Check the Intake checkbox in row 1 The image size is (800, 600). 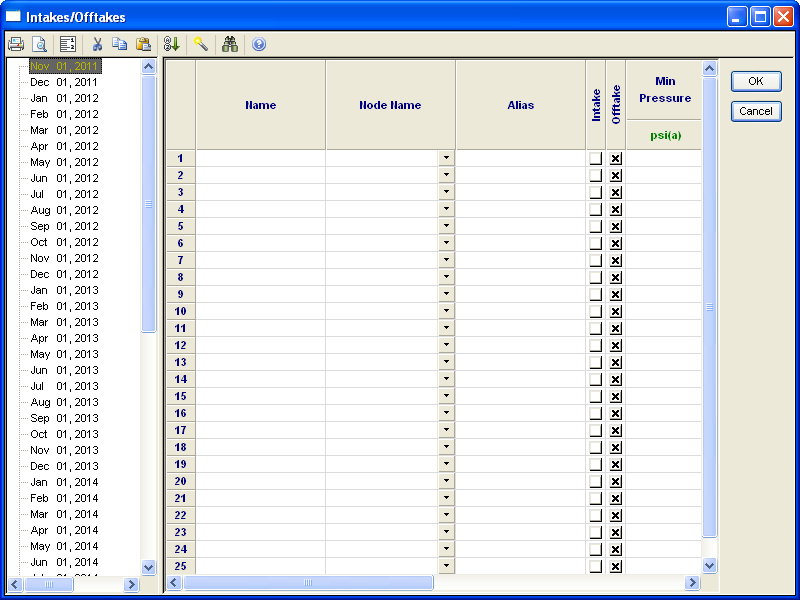[596, 158]
